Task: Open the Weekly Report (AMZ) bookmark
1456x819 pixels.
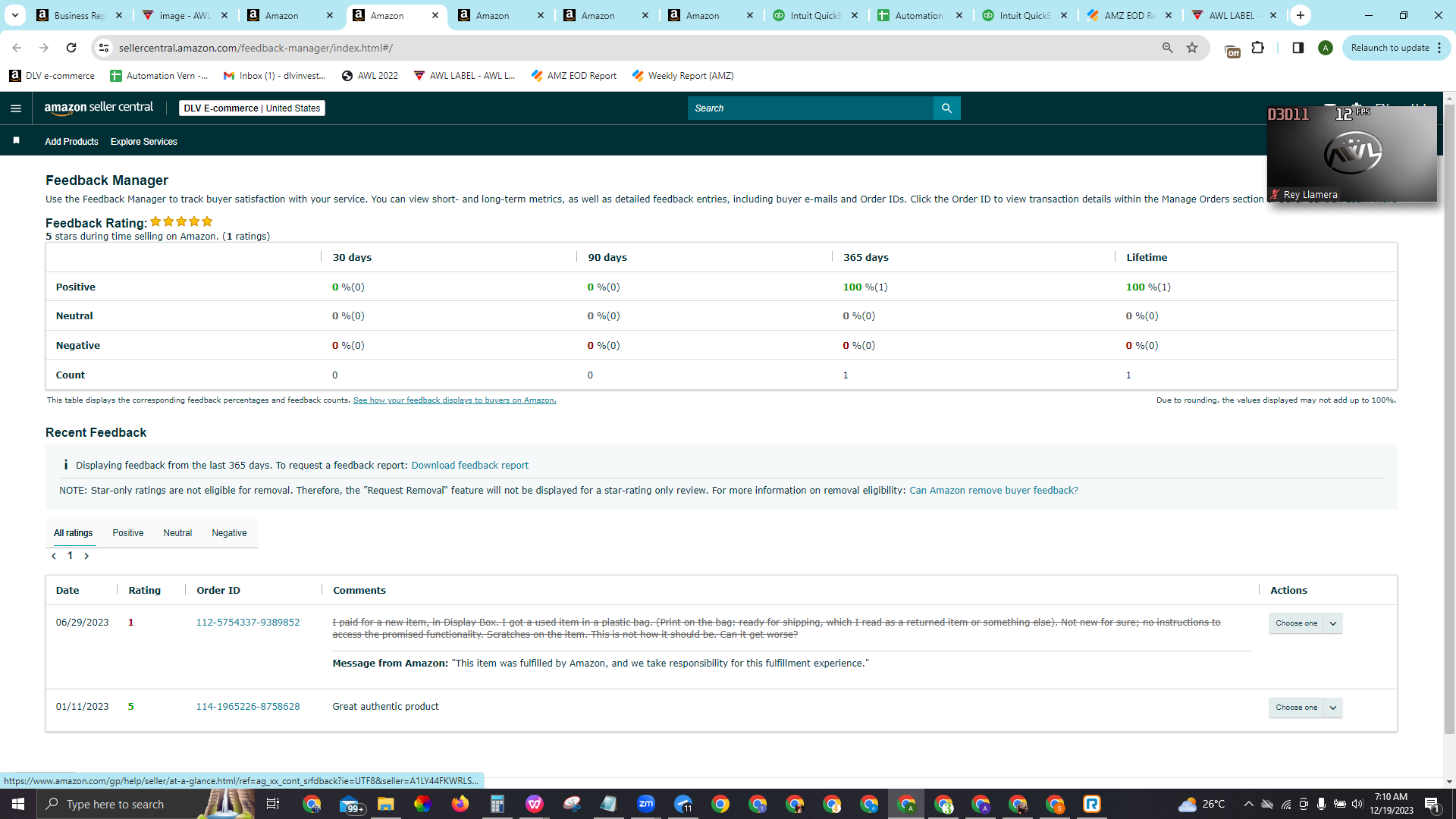Action: pyautogui.click(x=682, y=76)
